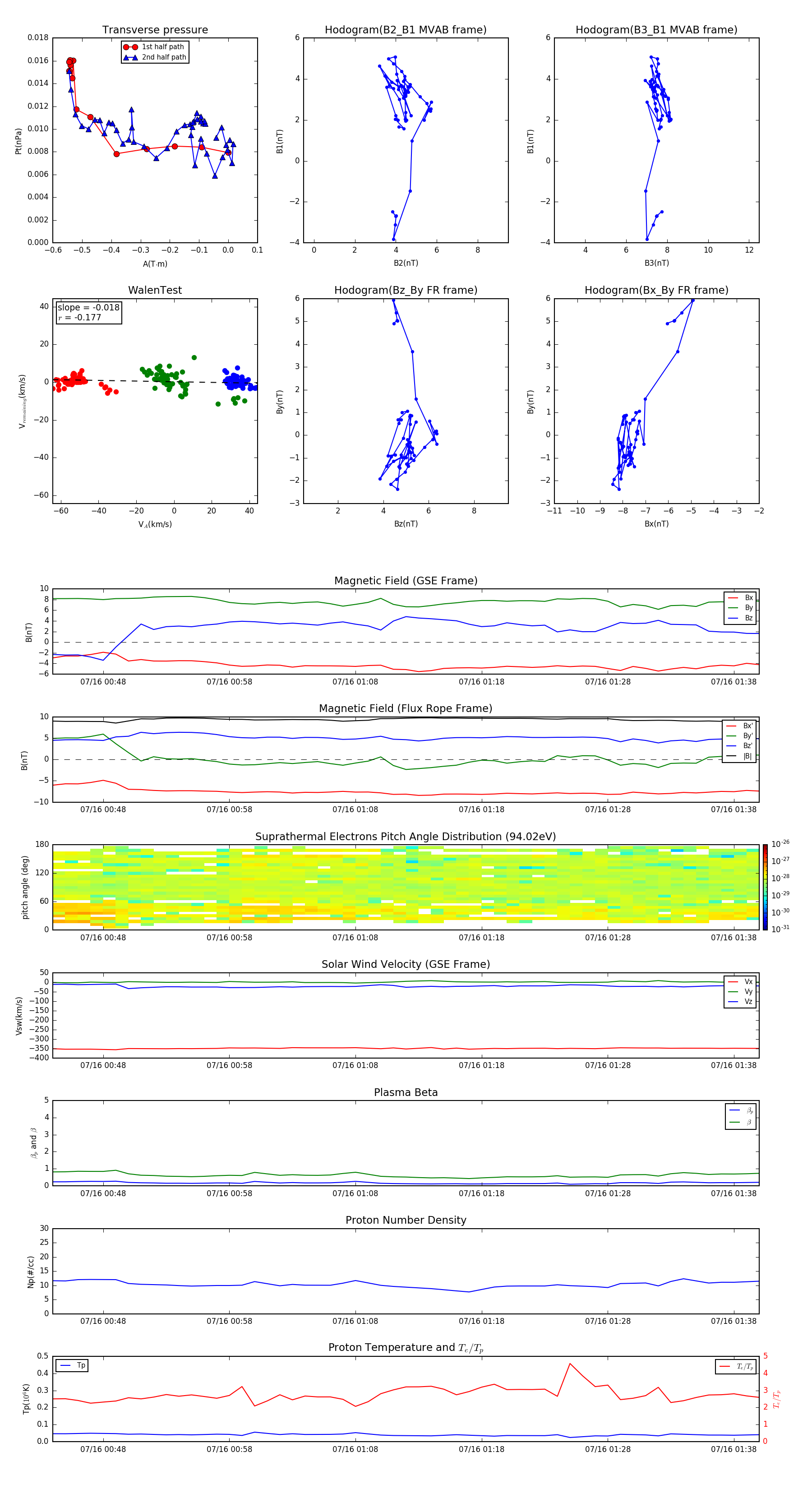Click the 'Proton Number Density' title
The image size is (812, 1489).
406,1220
